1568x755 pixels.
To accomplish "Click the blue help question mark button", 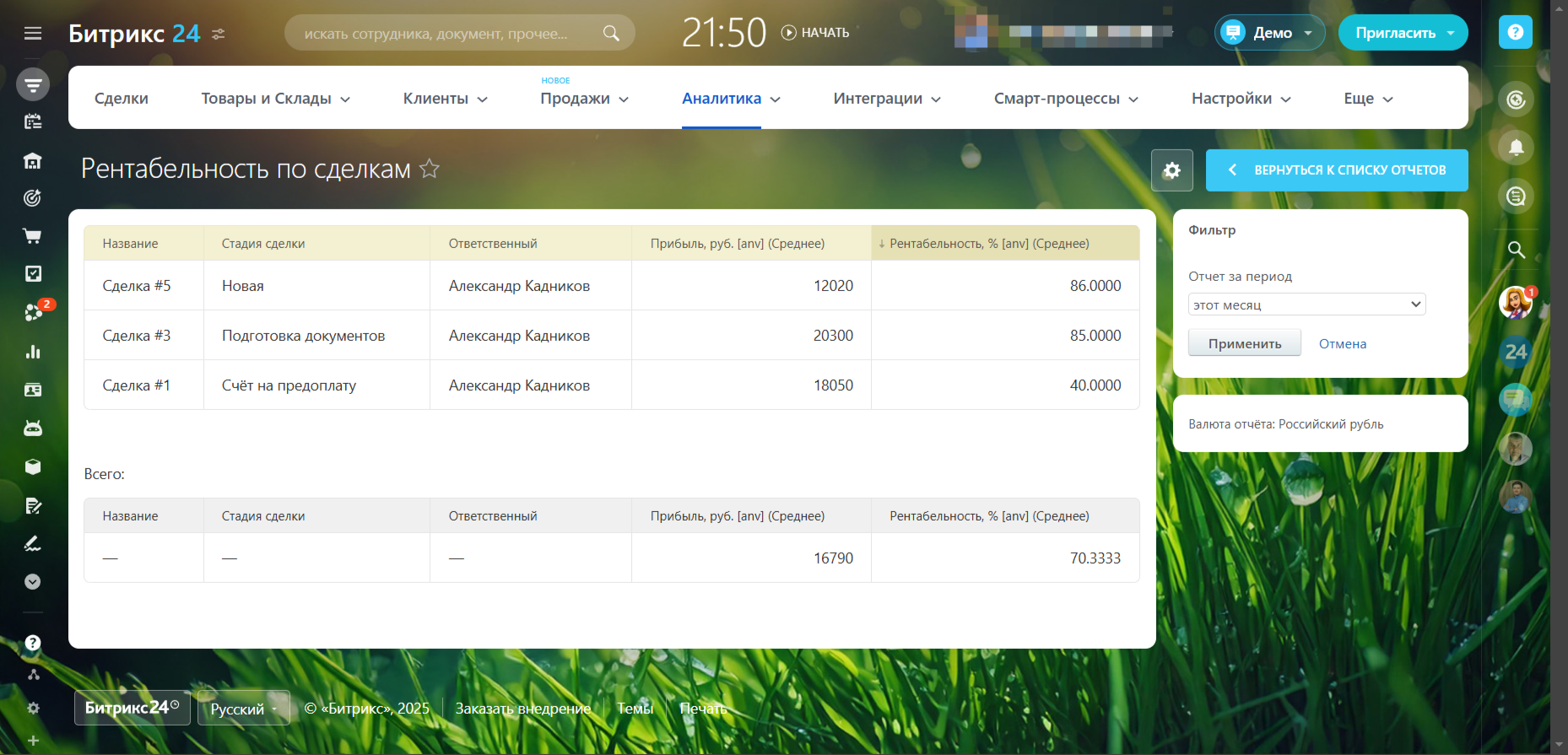I will click(x=1515, y=32).
